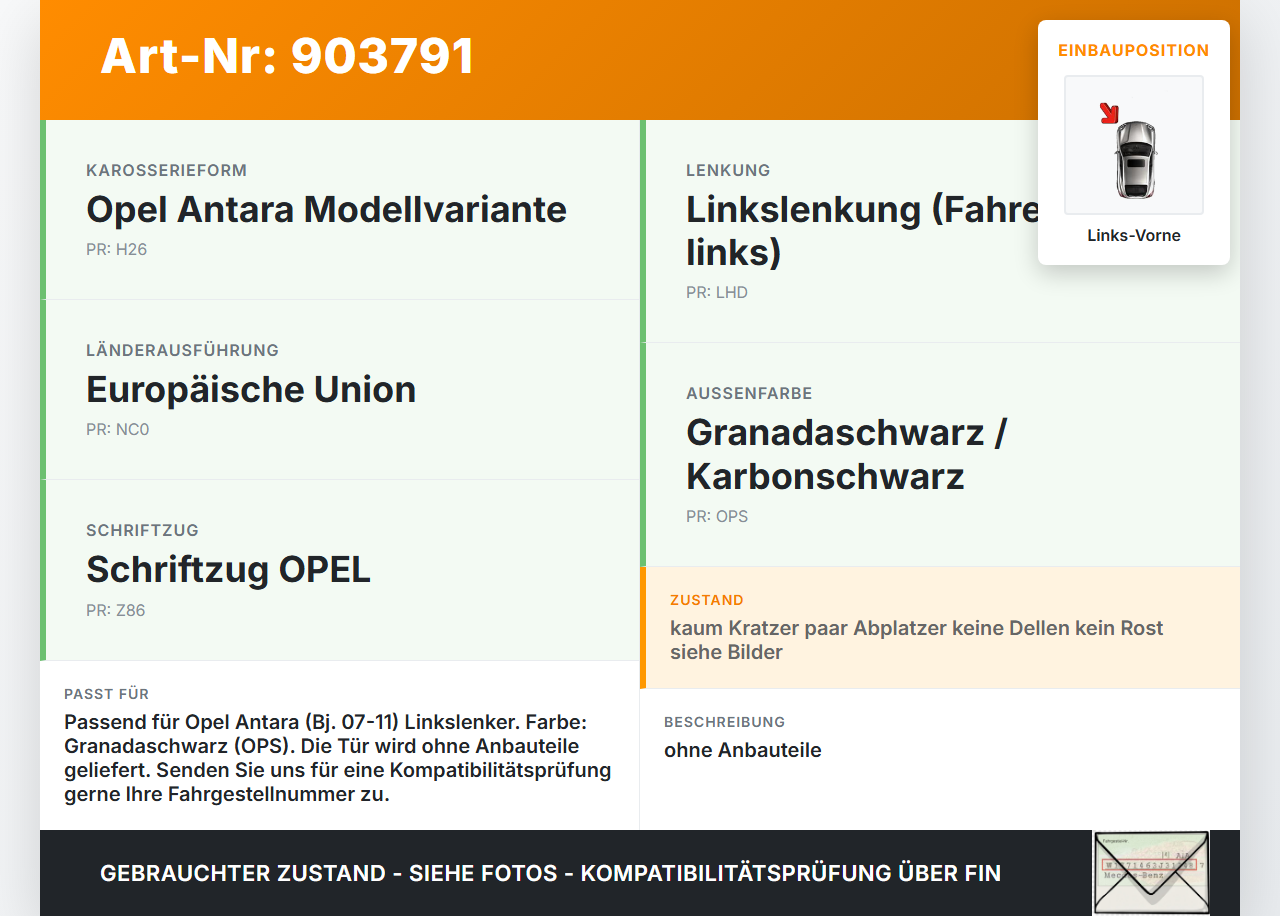This screenshot has width=1280, height=916.
Task: Click the SCHRIFTZUG label
Action: point(142,530)
